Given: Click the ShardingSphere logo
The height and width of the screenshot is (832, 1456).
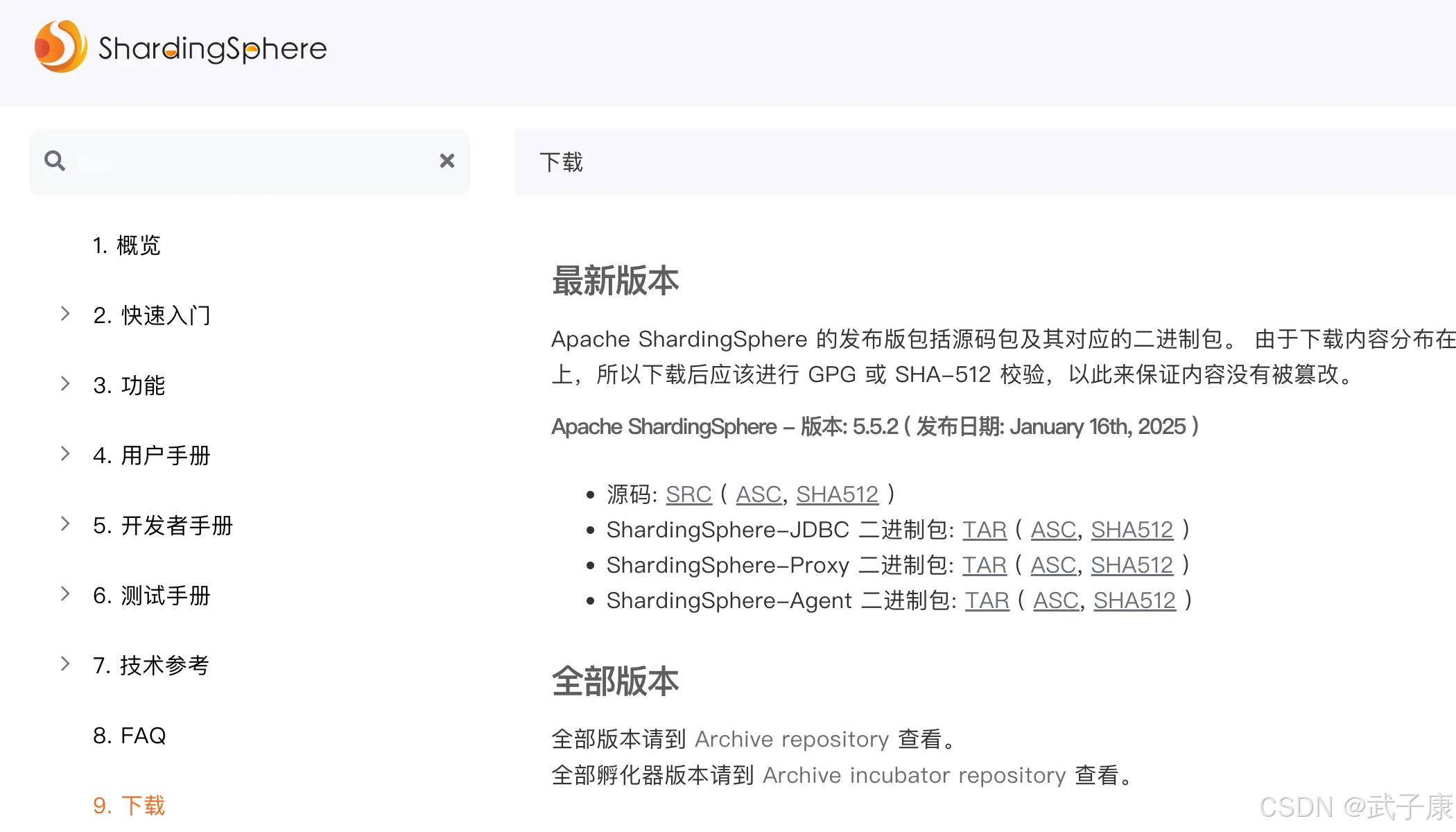Looking at the screenshot, I should tap(180, 46).
